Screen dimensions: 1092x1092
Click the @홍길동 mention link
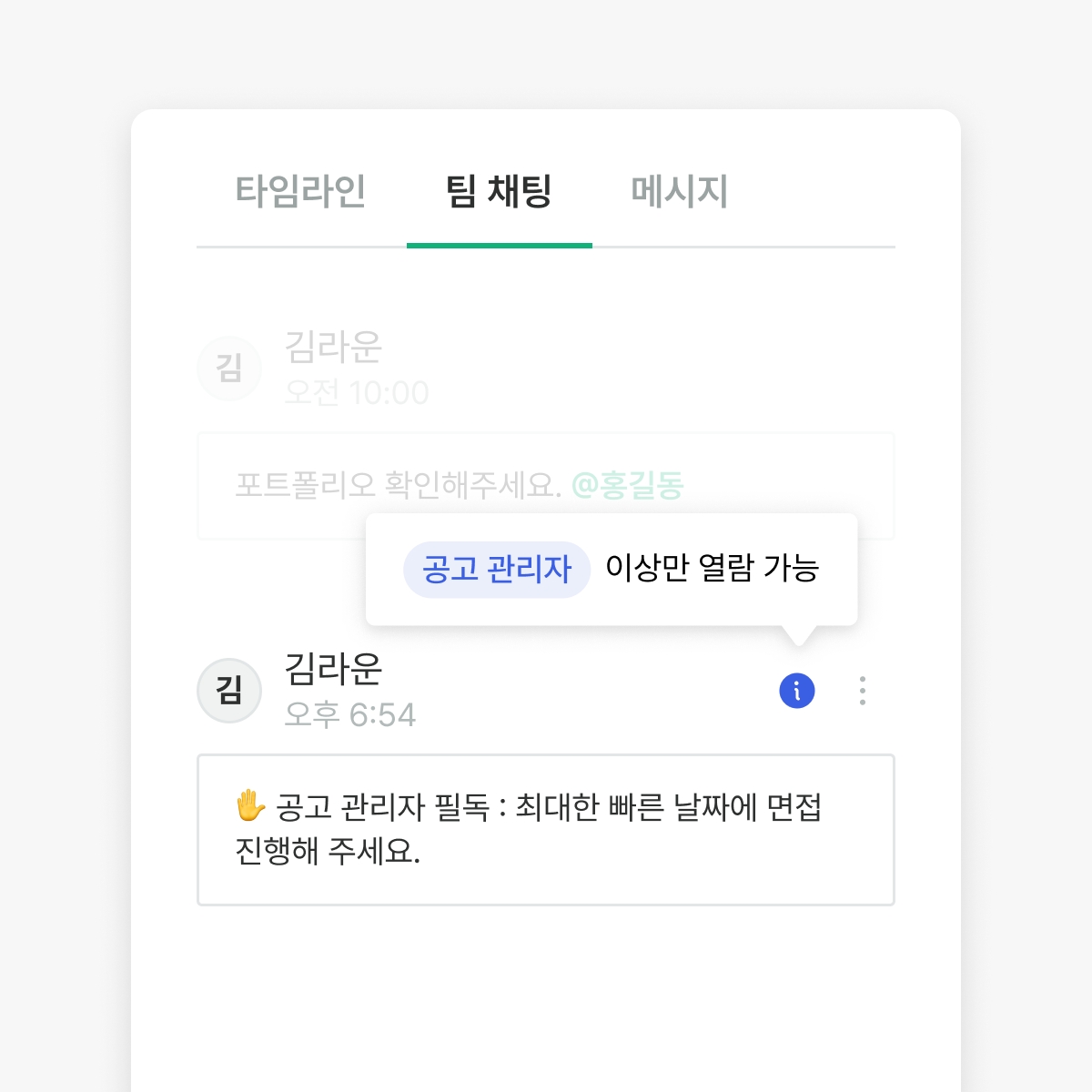coord(627,485)
